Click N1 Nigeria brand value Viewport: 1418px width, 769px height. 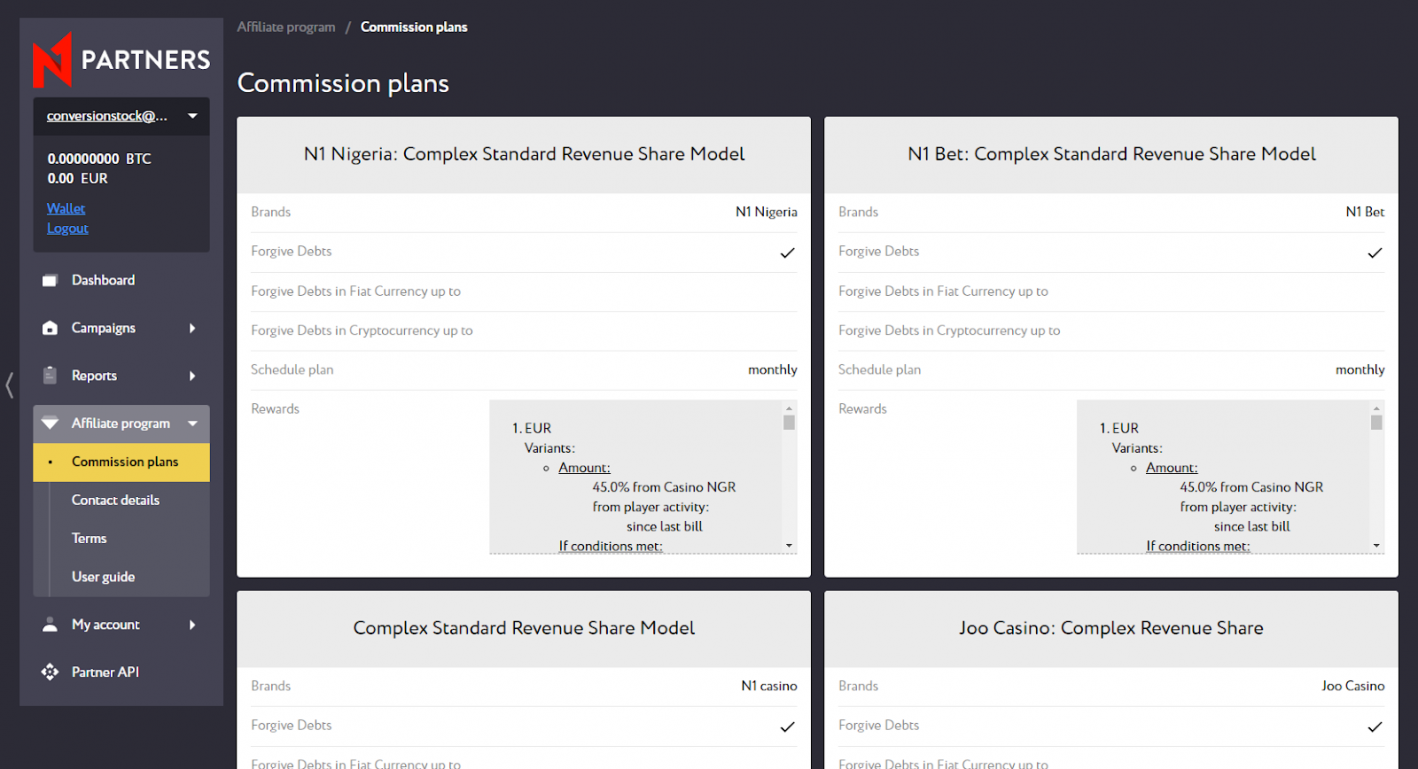point(766,212)
